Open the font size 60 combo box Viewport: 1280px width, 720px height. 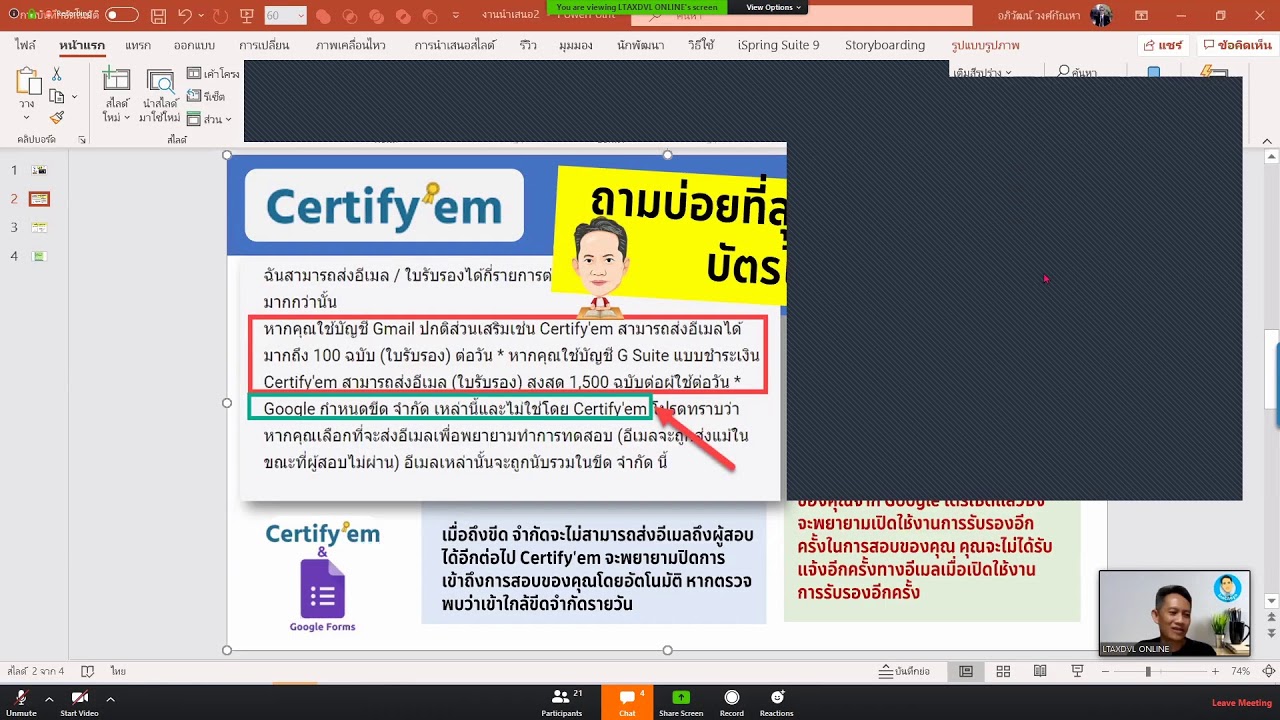pyautogui.click(x=285, y=16)
